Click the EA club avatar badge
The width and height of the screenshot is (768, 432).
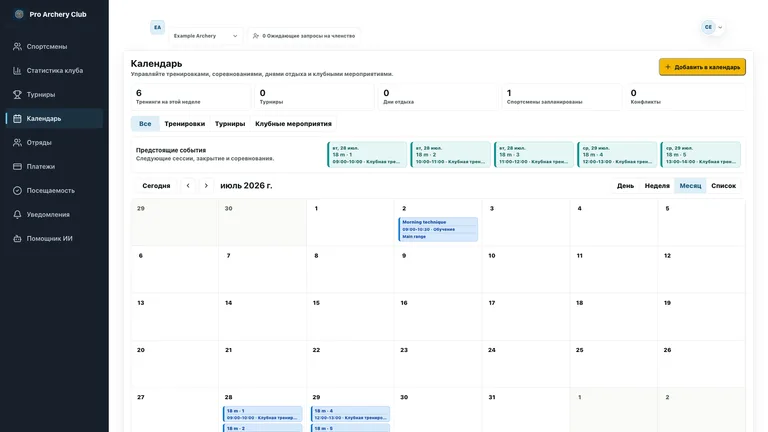pos(157,27)
